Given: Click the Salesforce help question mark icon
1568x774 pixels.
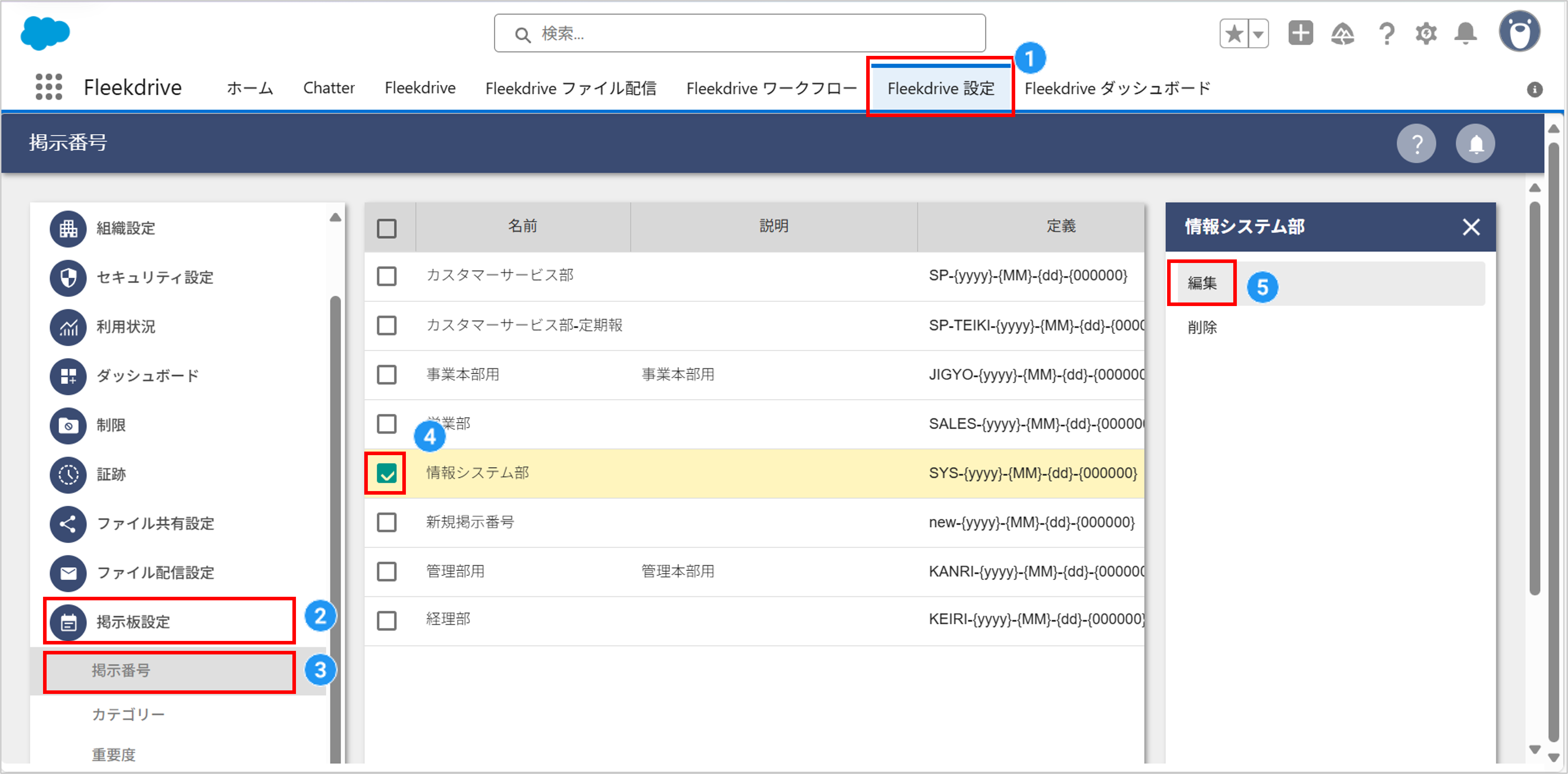Looking at the screenshot, I should (1386, 33).
